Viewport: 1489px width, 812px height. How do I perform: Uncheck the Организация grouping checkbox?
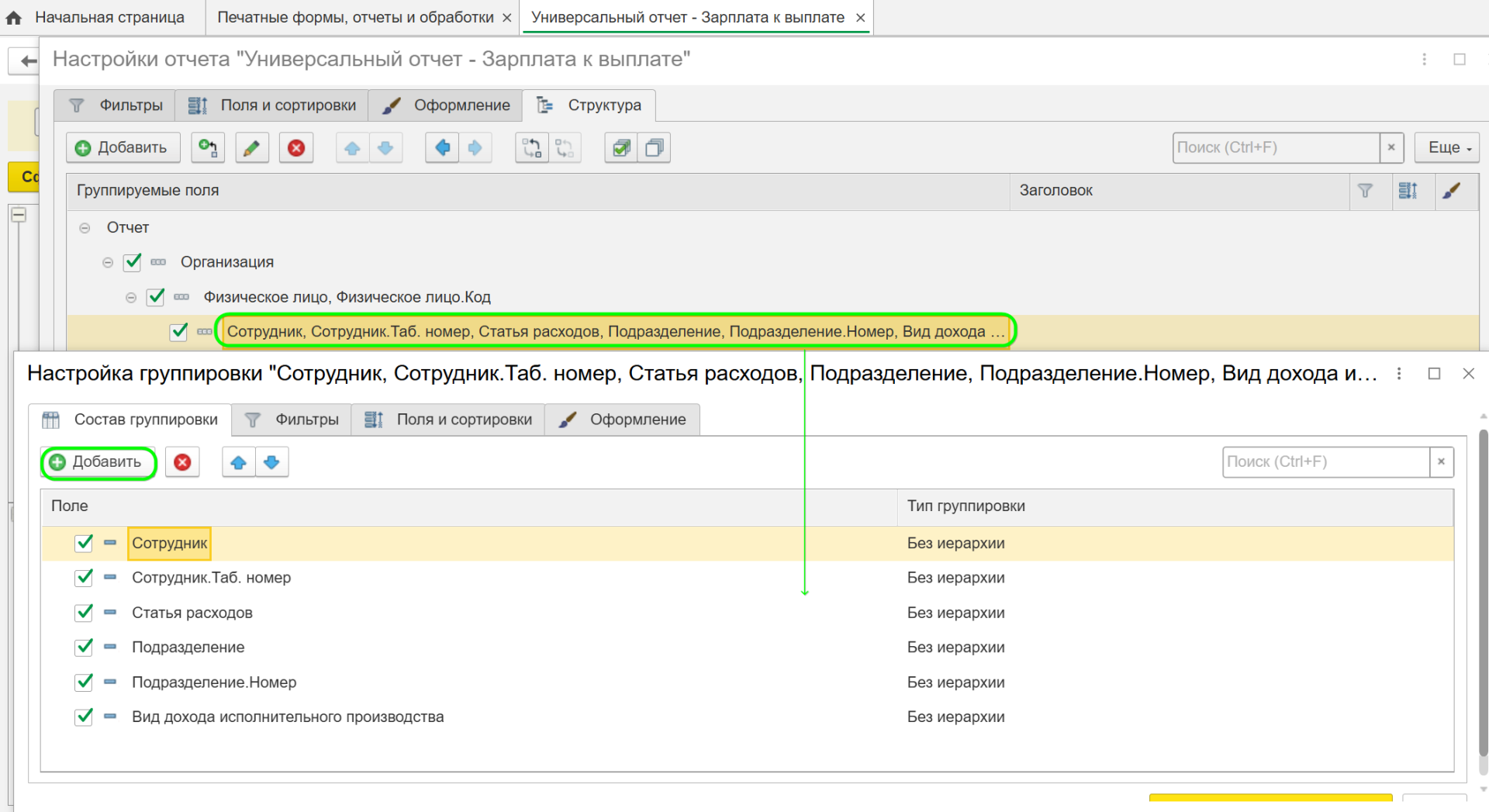[x=132, y=262]
